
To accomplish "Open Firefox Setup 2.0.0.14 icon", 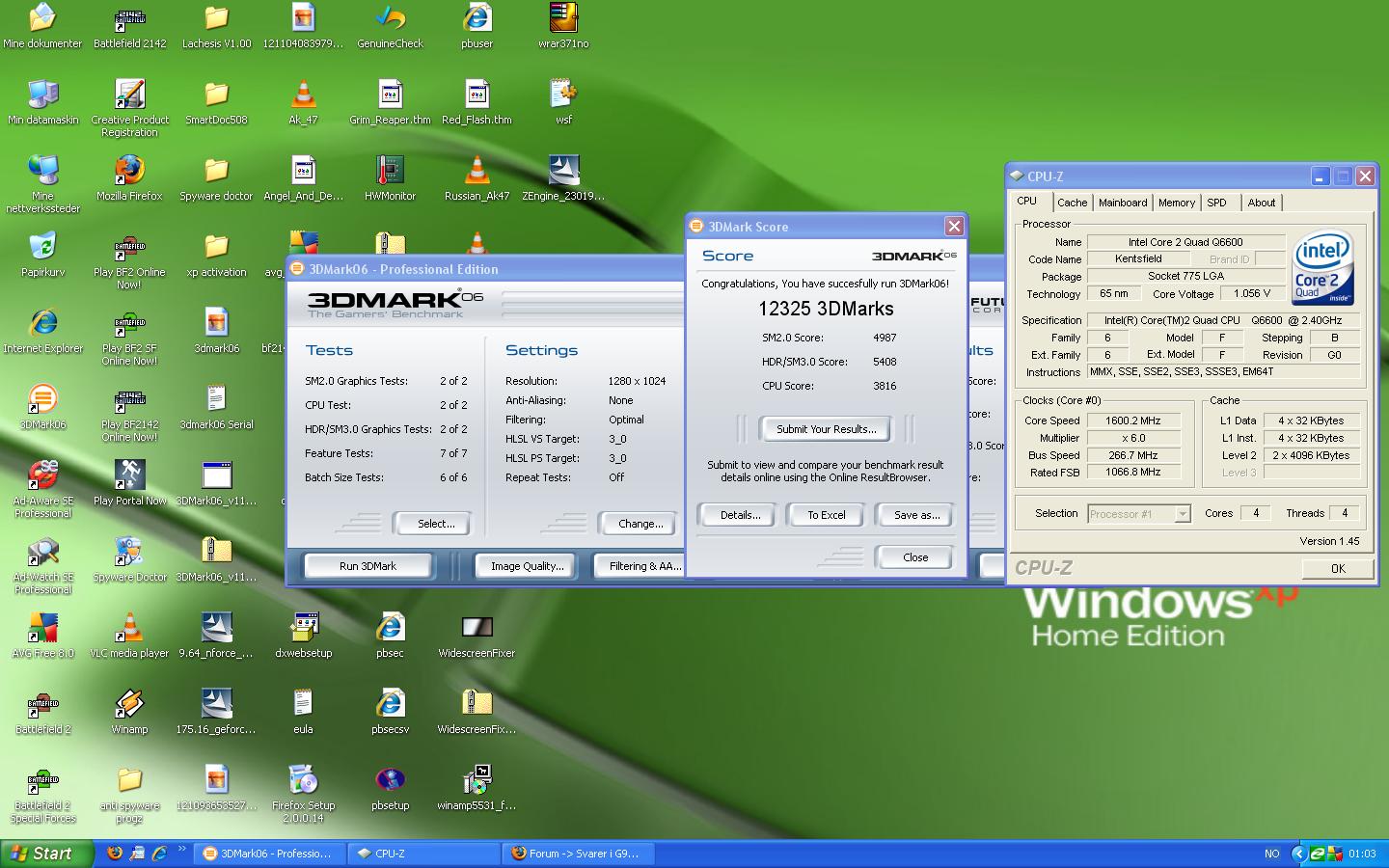I will [303, 794].
